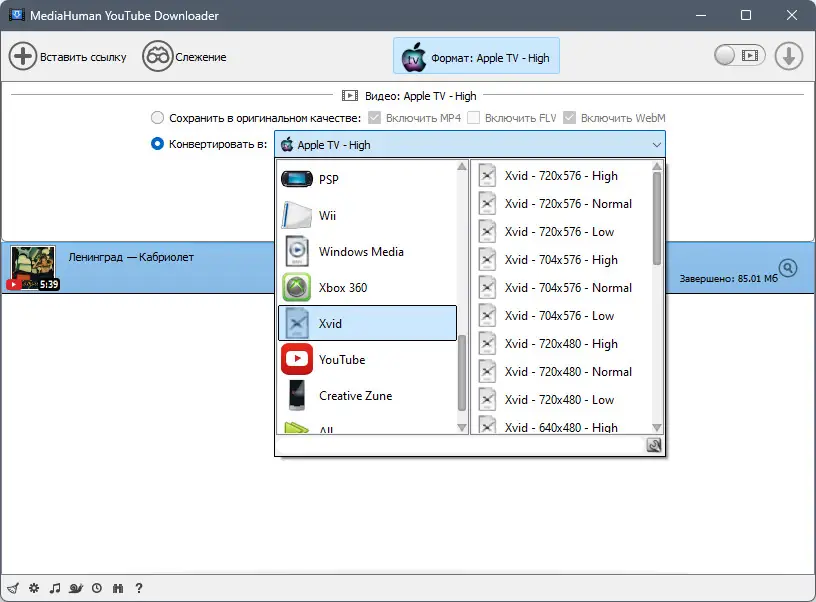The width and height of the screenshot is (816, 602).
Task: Click the red YouTube play icon
Action: [x=297, y=359]
